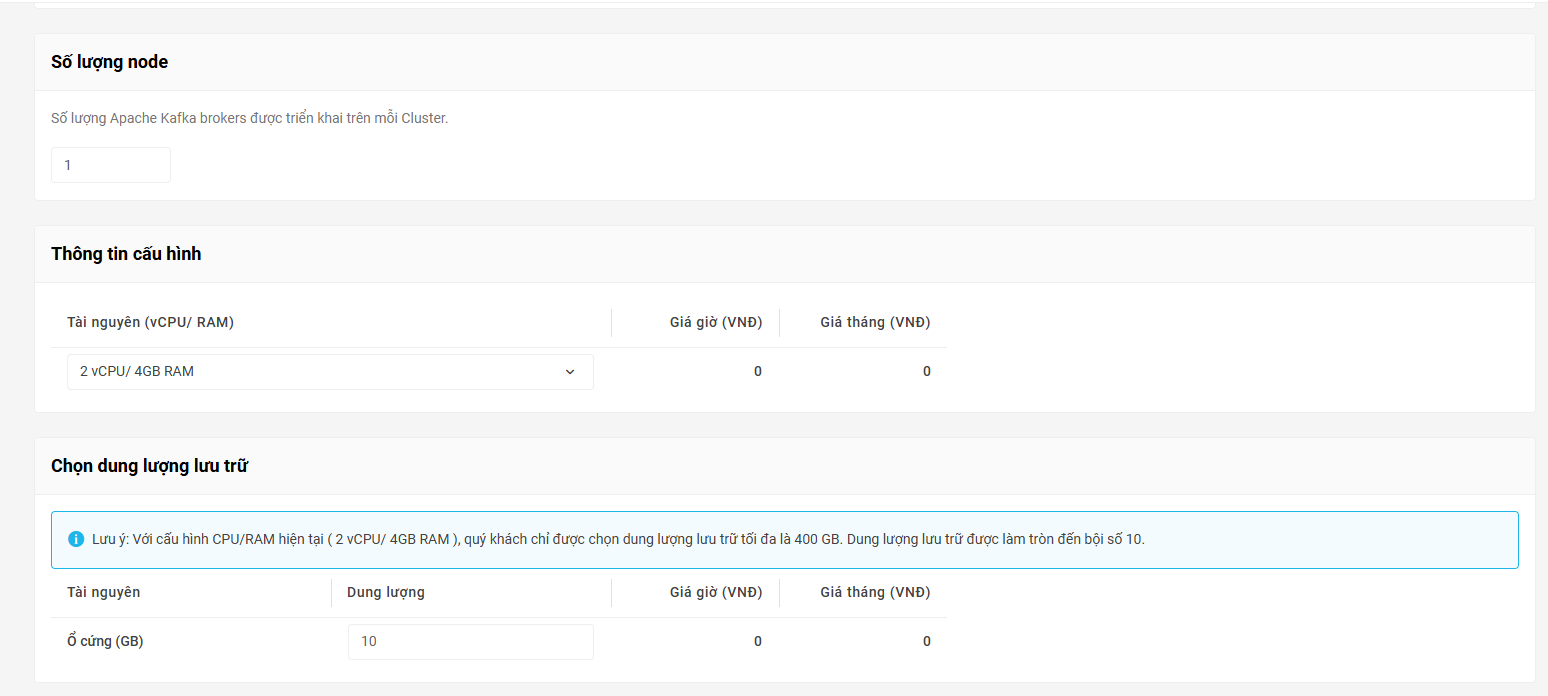This screenshot has width=1548, height=696.
Task: Click hourly price 0 in the vCPU/RAM row
Action: pos(758,371)
